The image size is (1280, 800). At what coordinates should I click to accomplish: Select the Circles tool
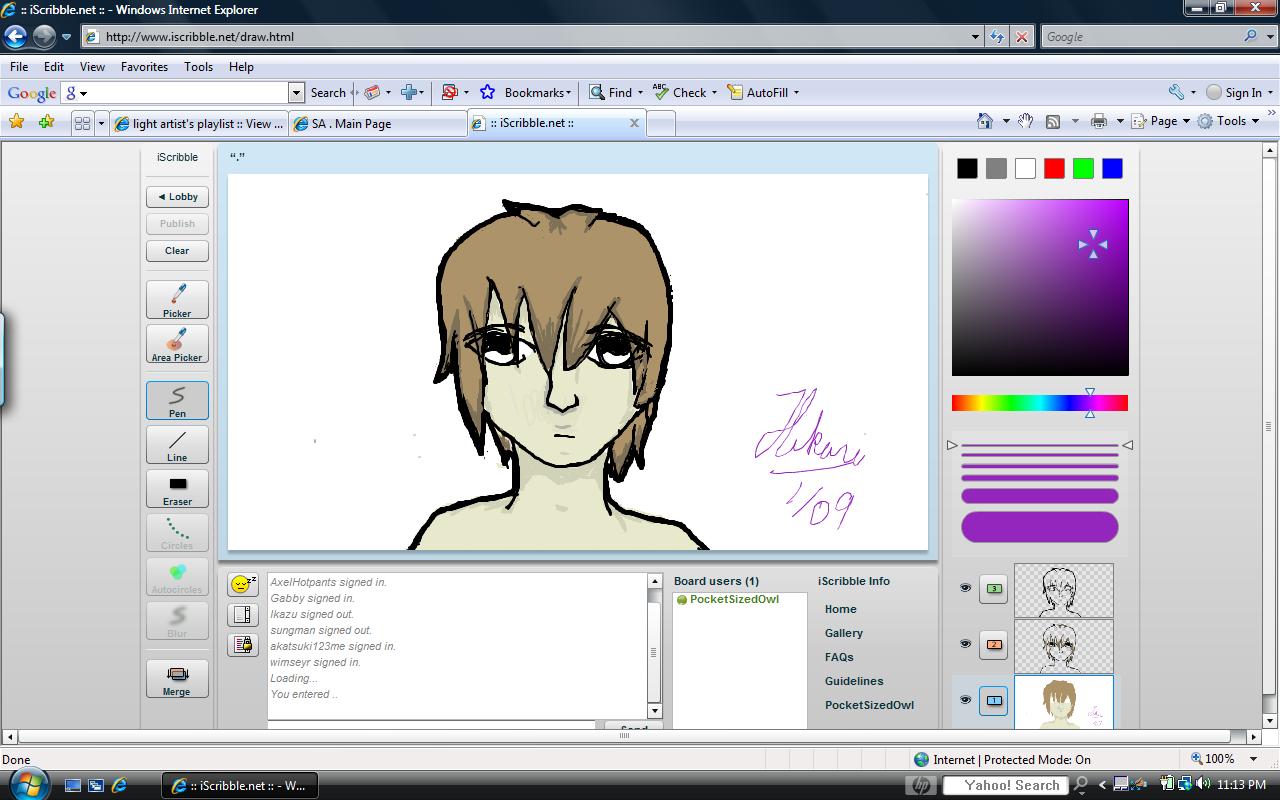coord(177,533)
